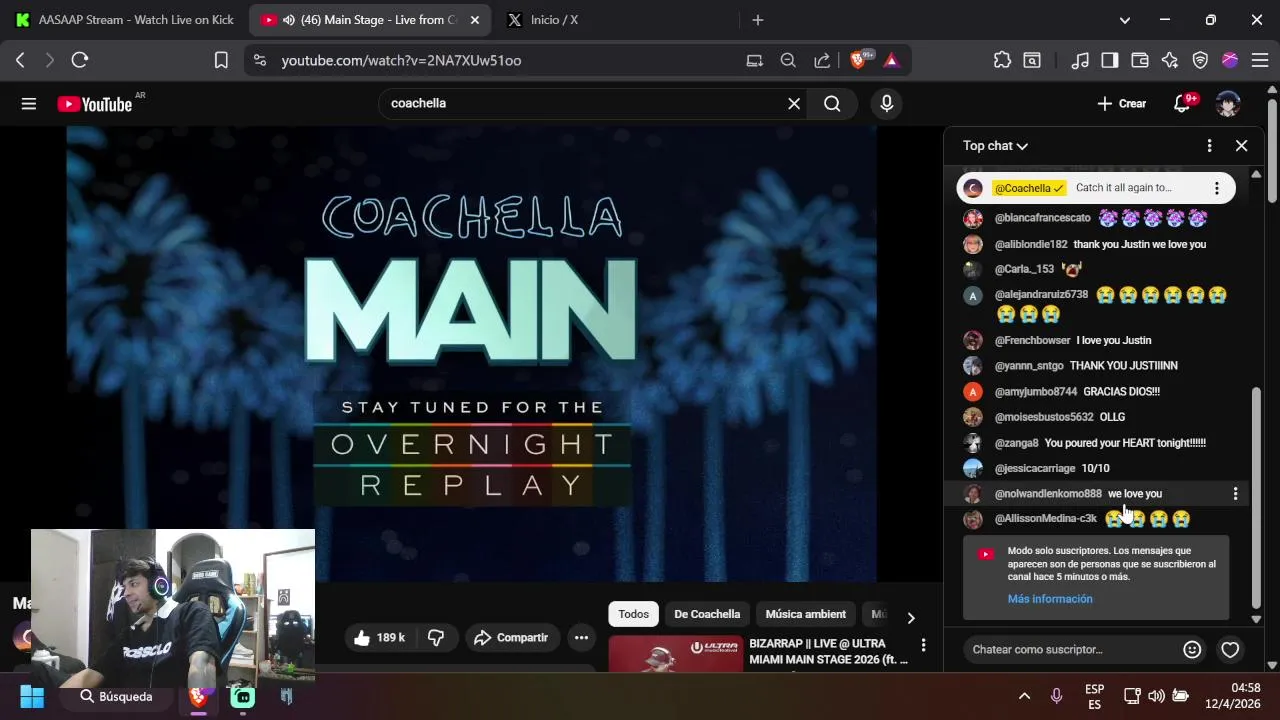The image size is (1280, 720).
Task: Open the BIZARRAP Ultra Miami thumbnail
Action: pos(676,653)
